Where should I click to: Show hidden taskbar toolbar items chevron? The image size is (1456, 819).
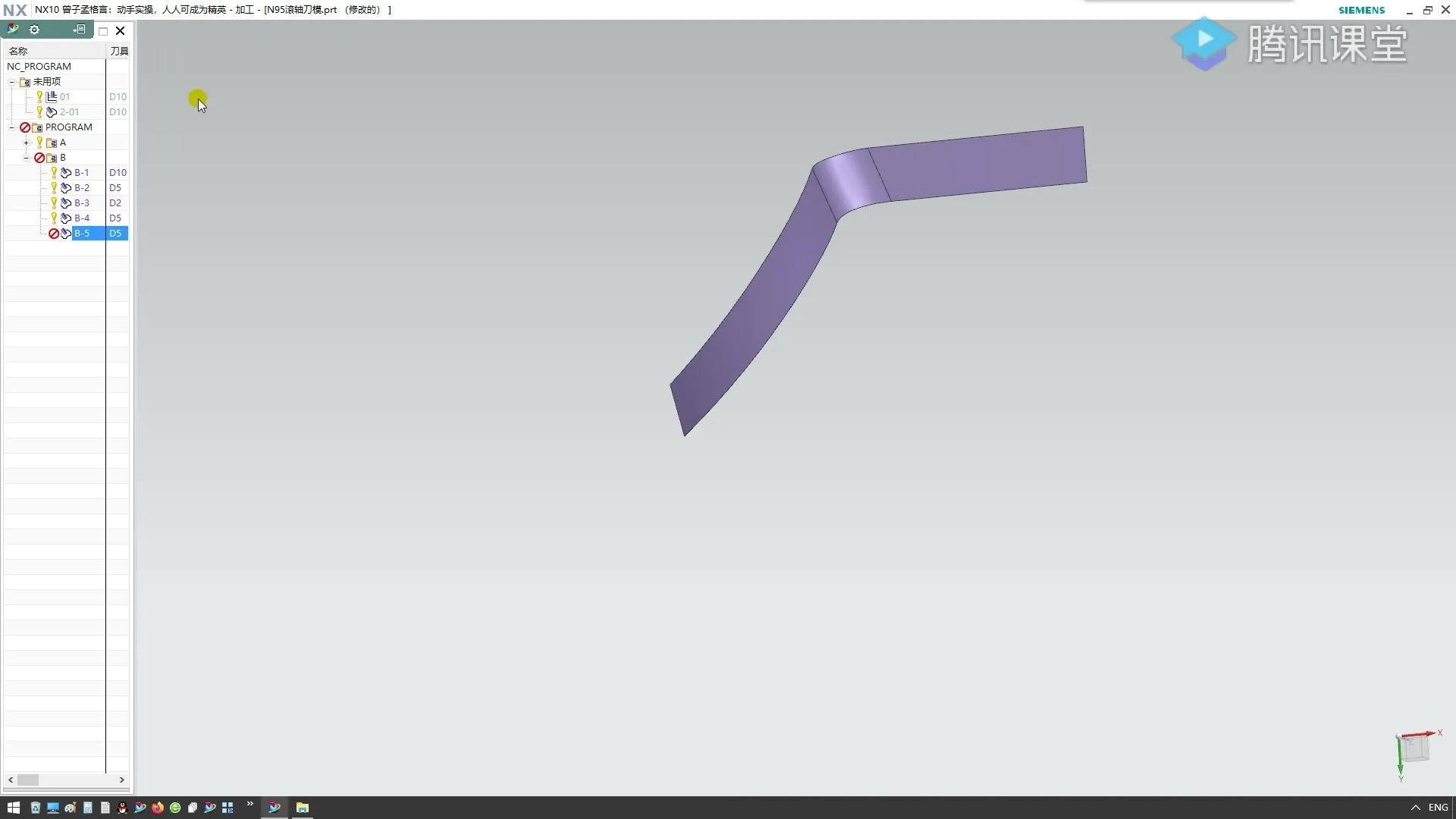tap(249, 804)
